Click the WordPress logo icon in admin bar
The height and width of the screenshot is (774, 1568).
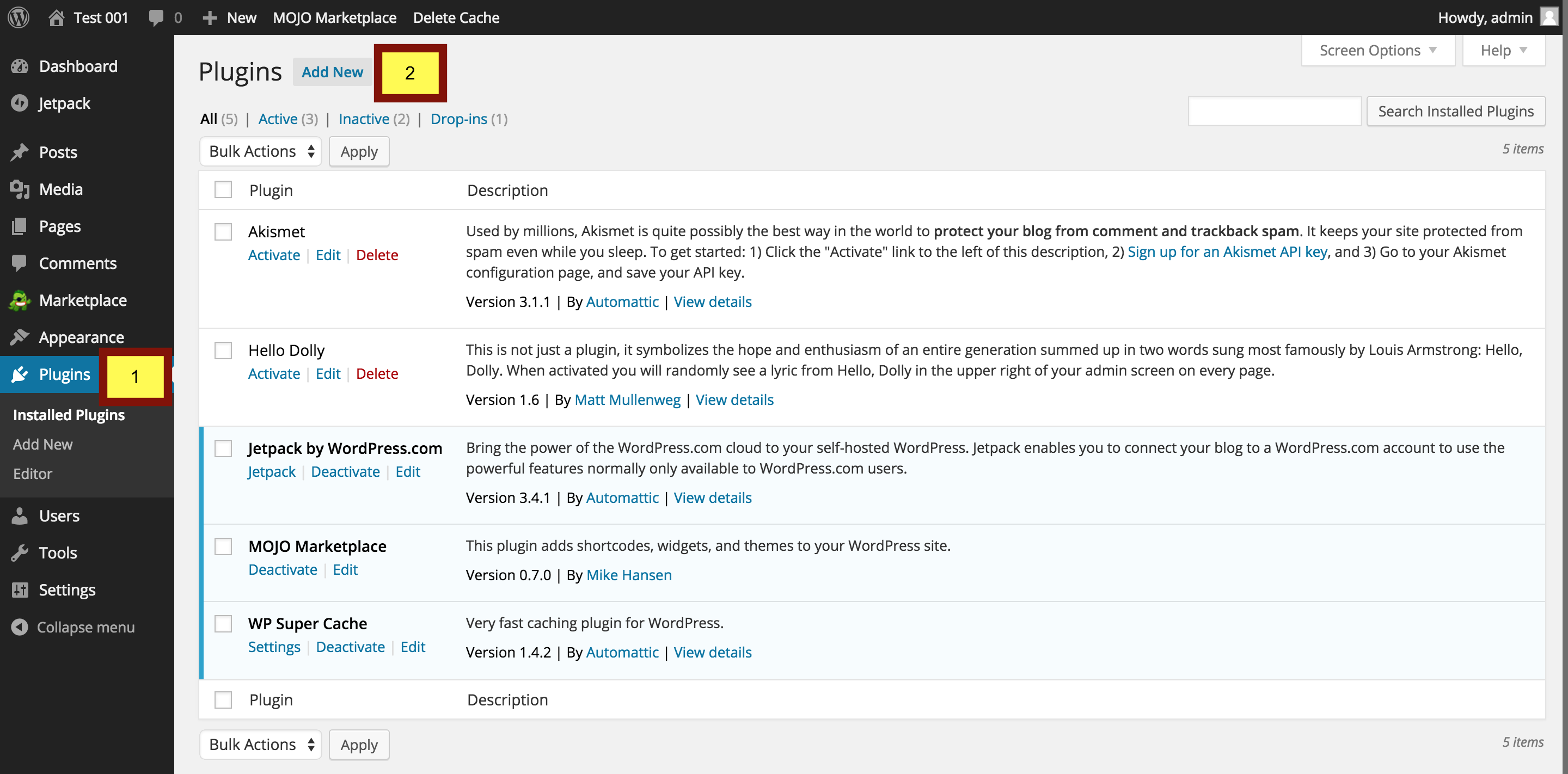19,17
